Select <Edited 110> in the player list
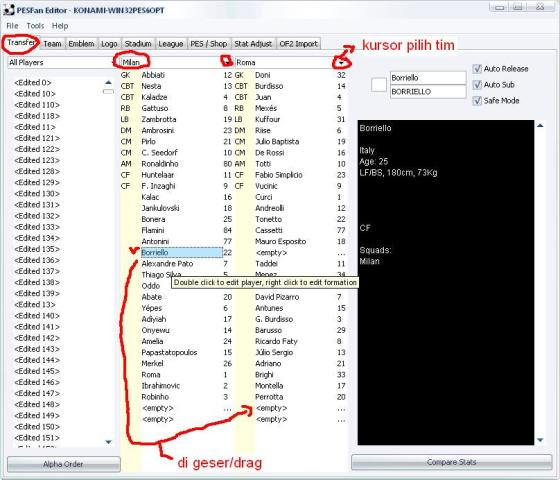Viewport: 560px width, 480px height. (37, 105)
